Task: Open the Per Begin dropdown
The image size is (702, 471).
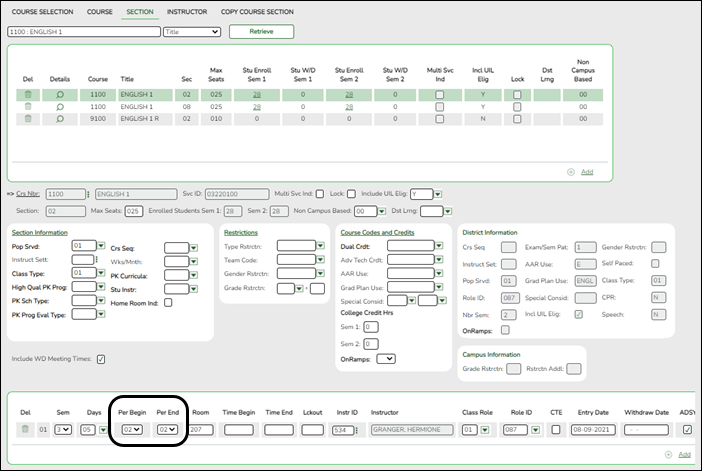Action: (x=133, y=429)
